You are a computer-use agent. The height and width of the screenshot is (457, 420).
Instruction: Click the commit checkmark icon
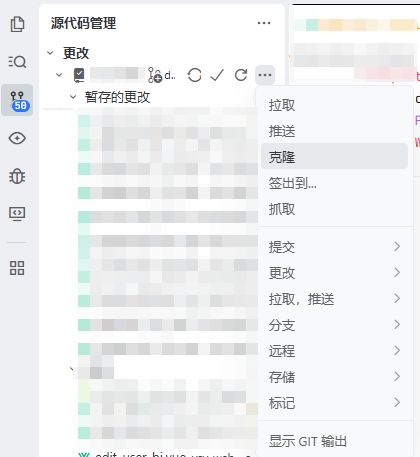[x=217, y=75]
